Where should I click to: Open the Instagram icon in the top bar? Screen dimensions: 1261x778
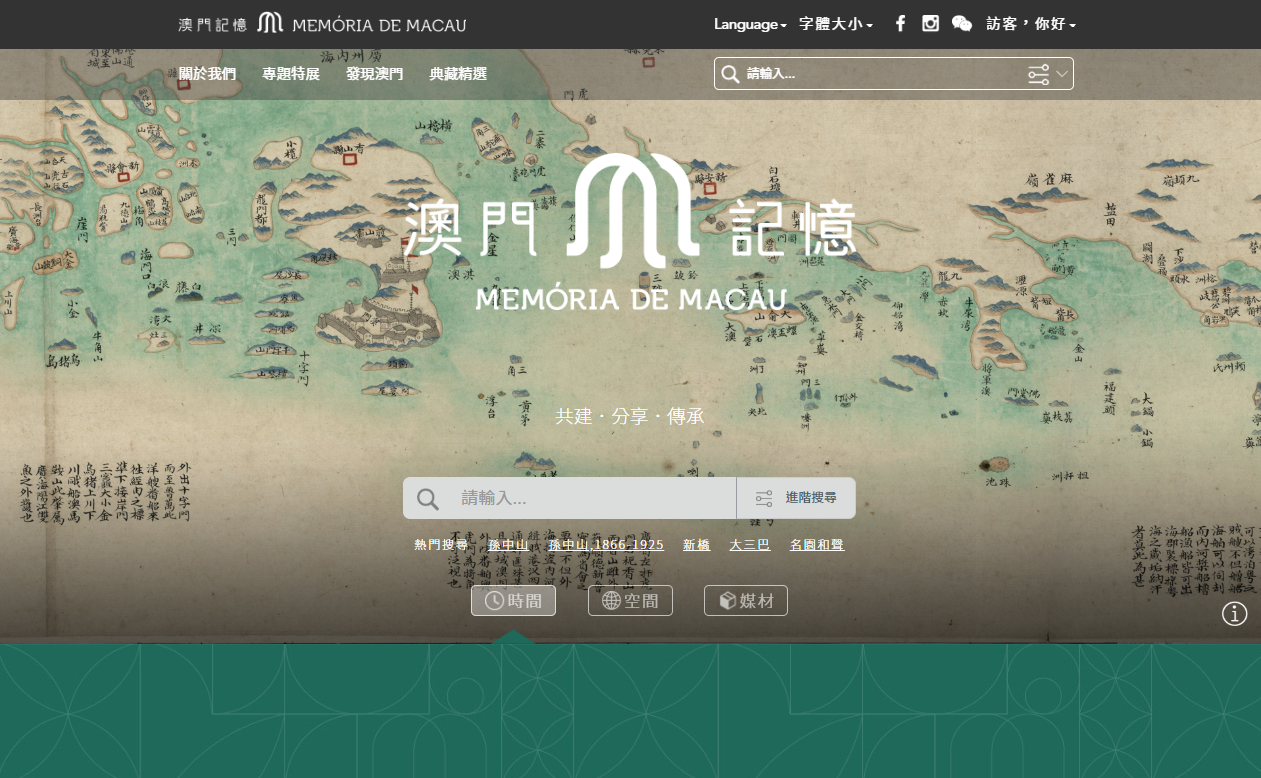point(931,23)
